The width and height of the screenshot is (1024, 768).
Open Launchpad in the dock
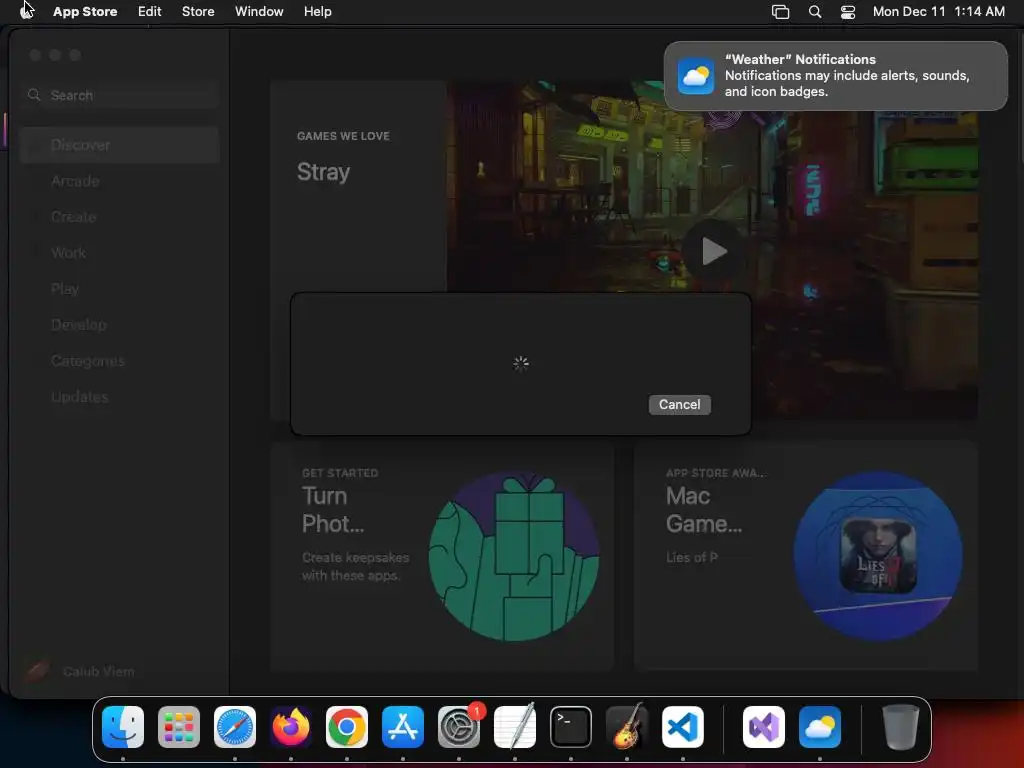[179, 727]
